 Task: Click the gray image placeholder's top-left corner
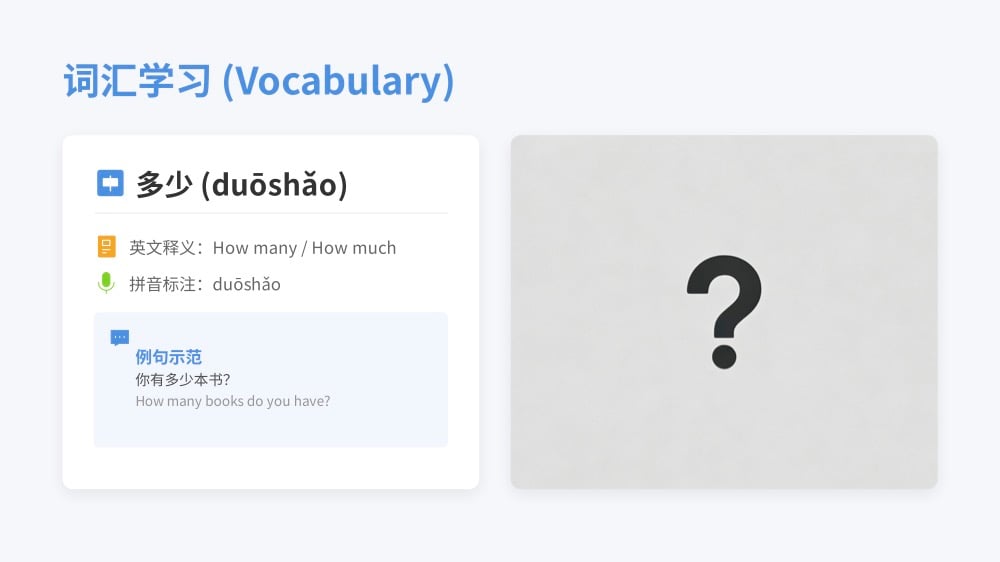pos(520,145)
